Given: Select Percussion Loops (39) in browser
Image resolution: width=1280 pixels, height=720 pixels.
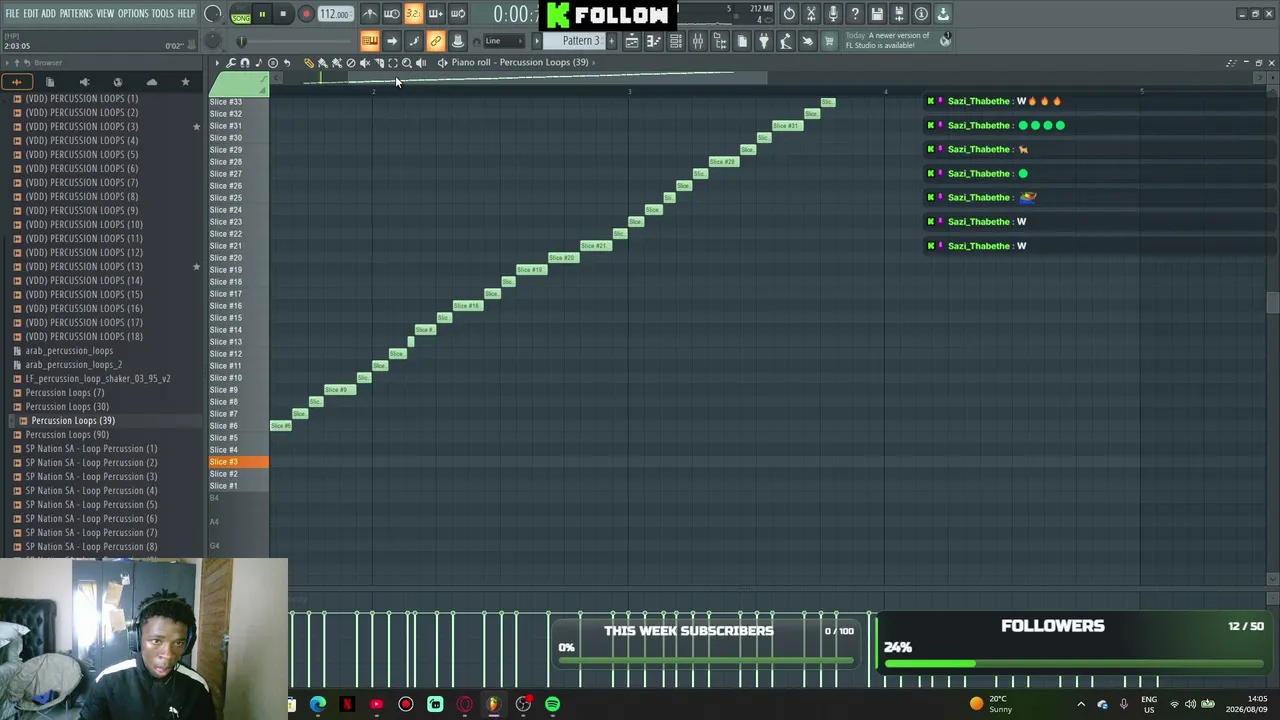Looking at the screenshot, I should pyautogui.click(x=73, y=421).
